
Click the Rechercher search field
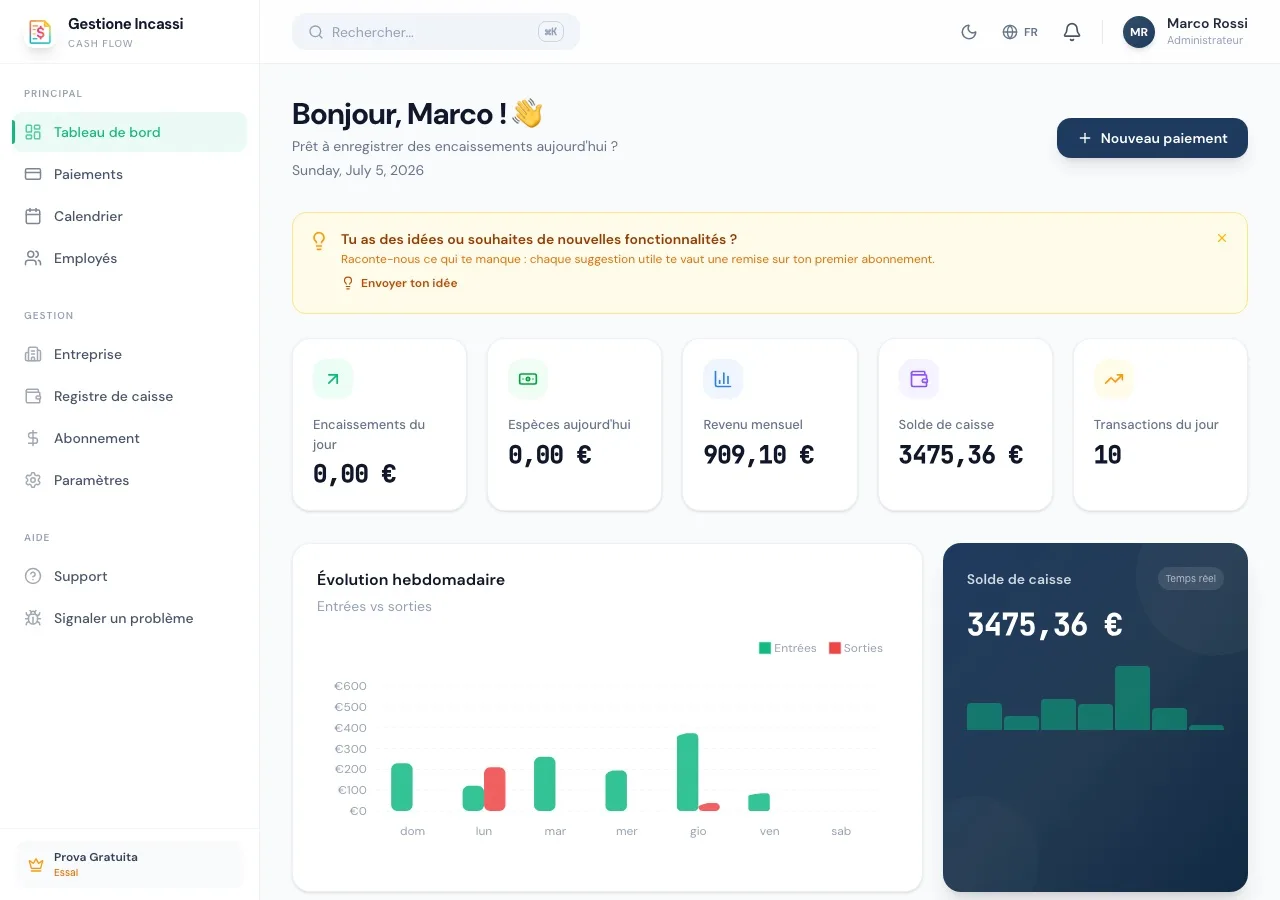[436, 32]
